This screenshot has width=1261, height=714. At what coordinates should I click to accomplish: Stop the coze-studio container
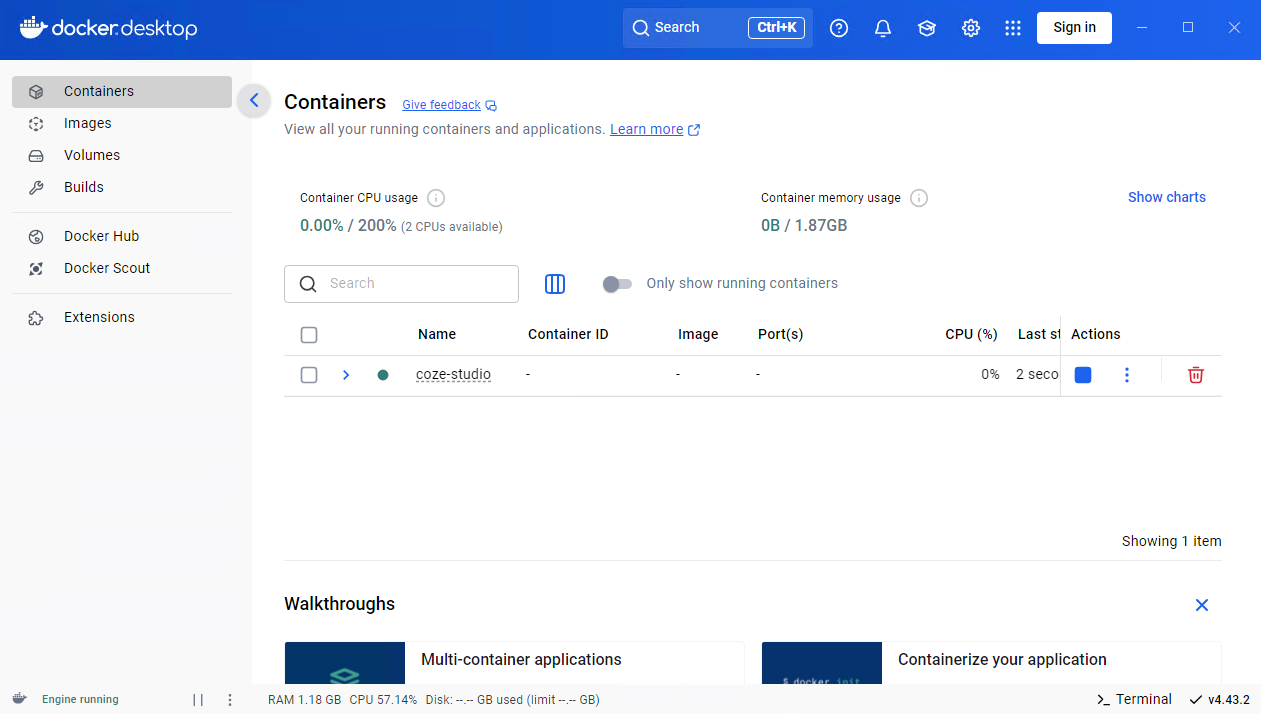click(1083, 375)
